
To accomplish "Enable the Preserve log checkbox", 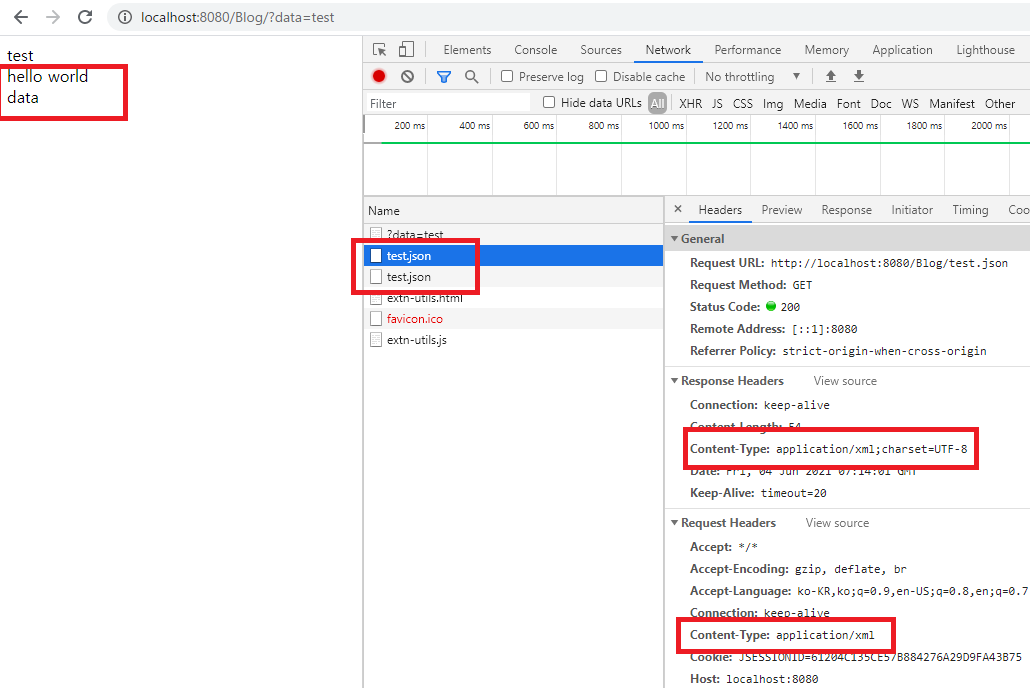I will (507, 77).
